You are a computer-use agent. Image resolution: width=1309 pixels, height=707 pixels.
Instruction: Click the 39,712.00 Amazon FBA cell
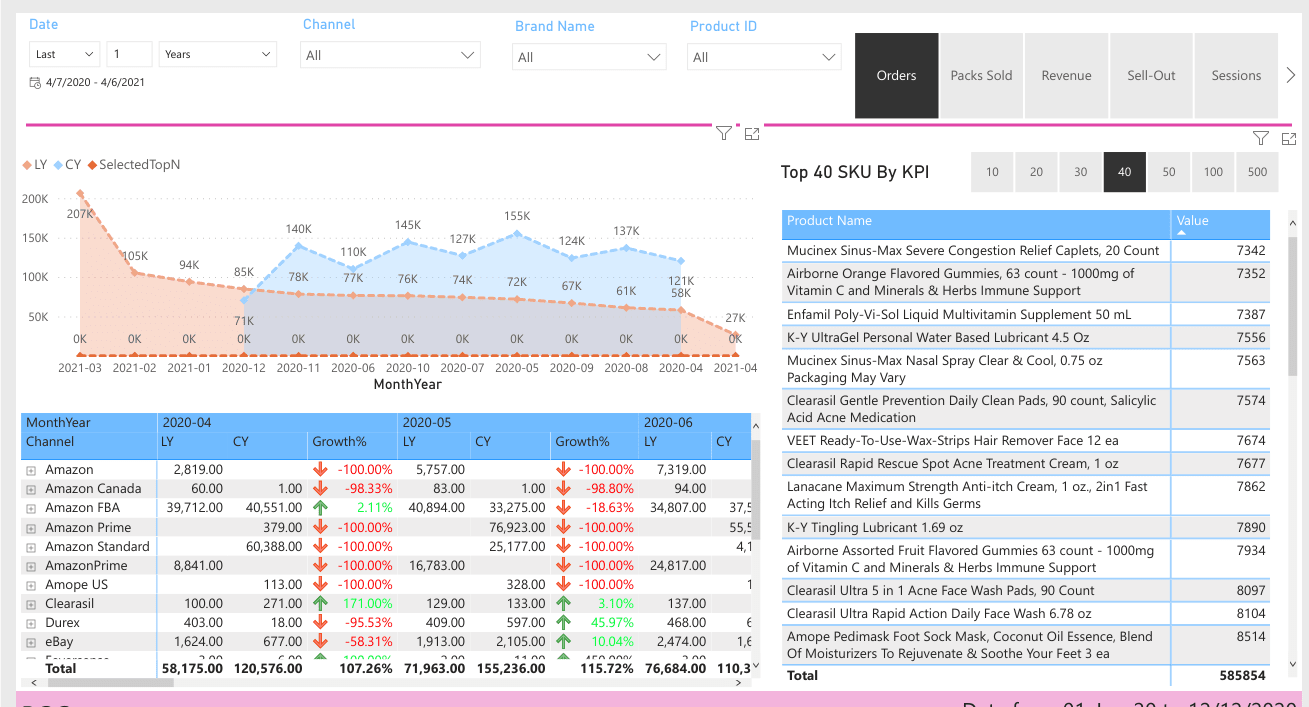pyautogui.click(x=194, y=508)
